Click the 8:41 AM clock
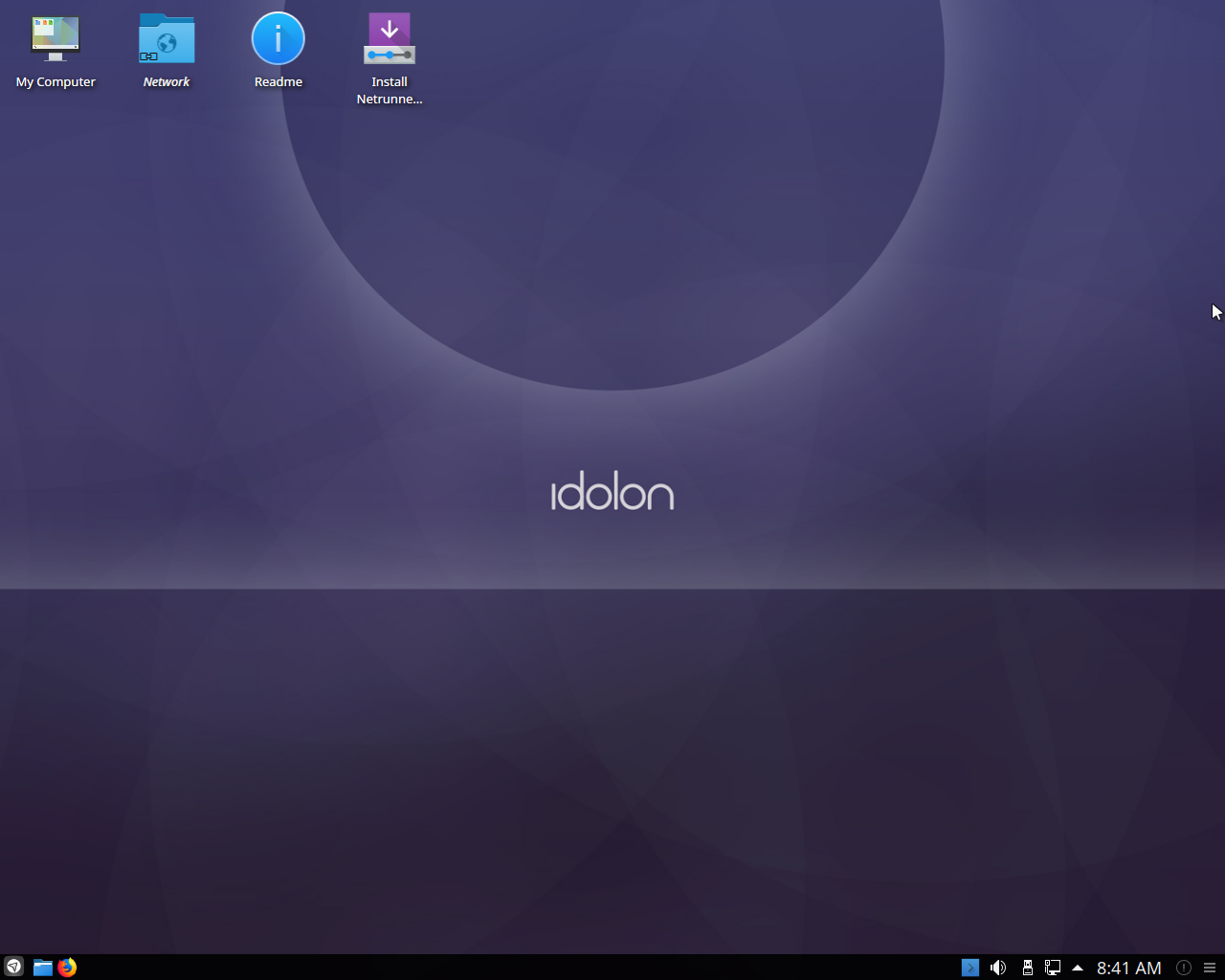 pyautogui.click(x=1129, y=969)
